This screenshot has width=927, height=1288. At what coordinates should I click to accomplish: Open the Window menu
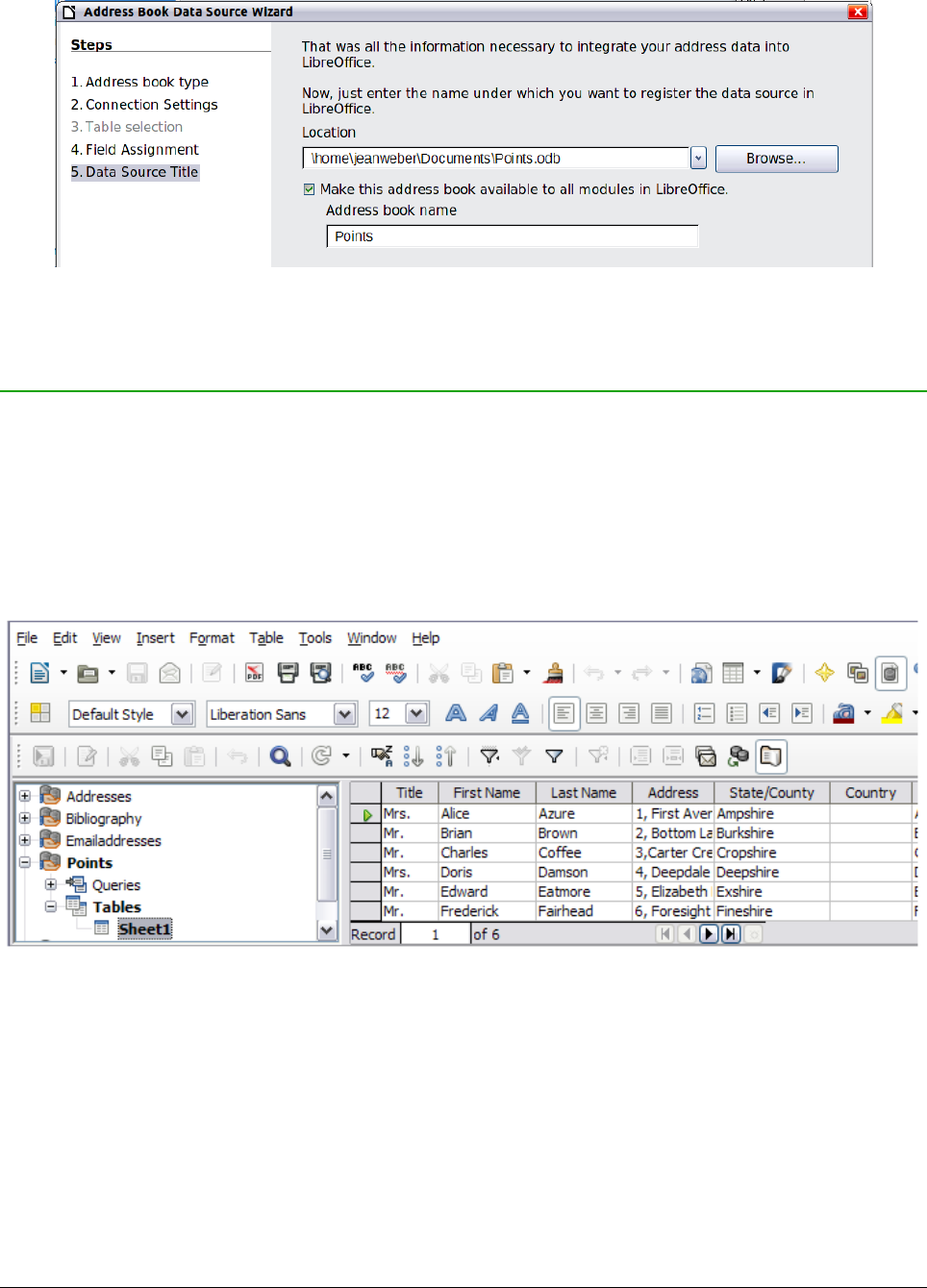pyautogui.click(x=371, y=637)
